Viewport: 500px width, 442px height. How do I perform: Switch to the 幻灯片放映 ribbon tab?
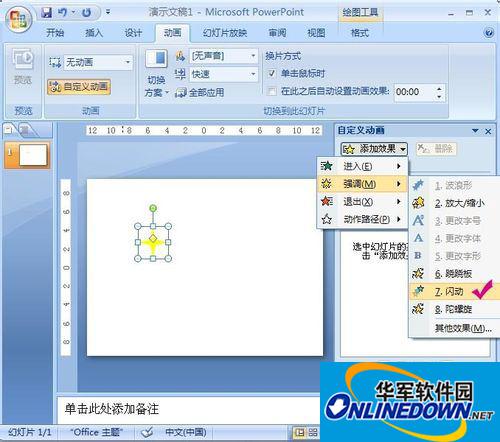click(x=225, y=33)
